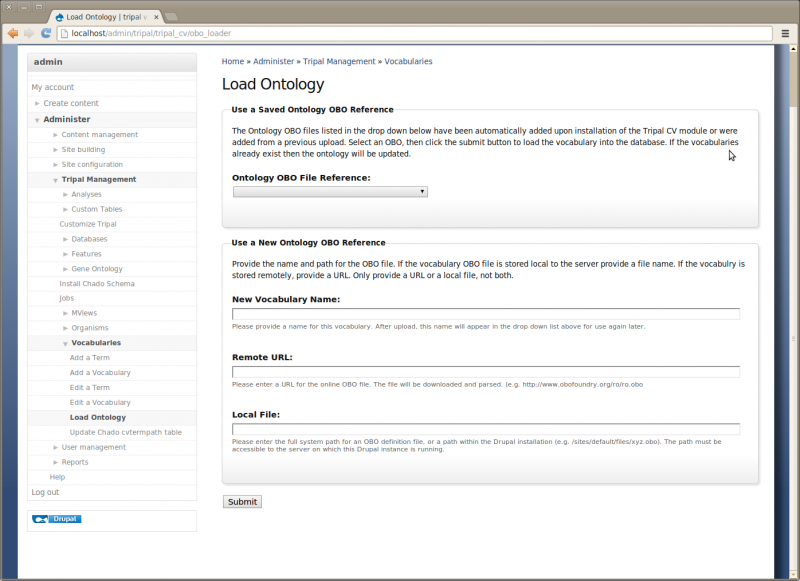This screenshot has width=800, height=581.
Task: Open Add a Term page
Action: tap(90, 358)
